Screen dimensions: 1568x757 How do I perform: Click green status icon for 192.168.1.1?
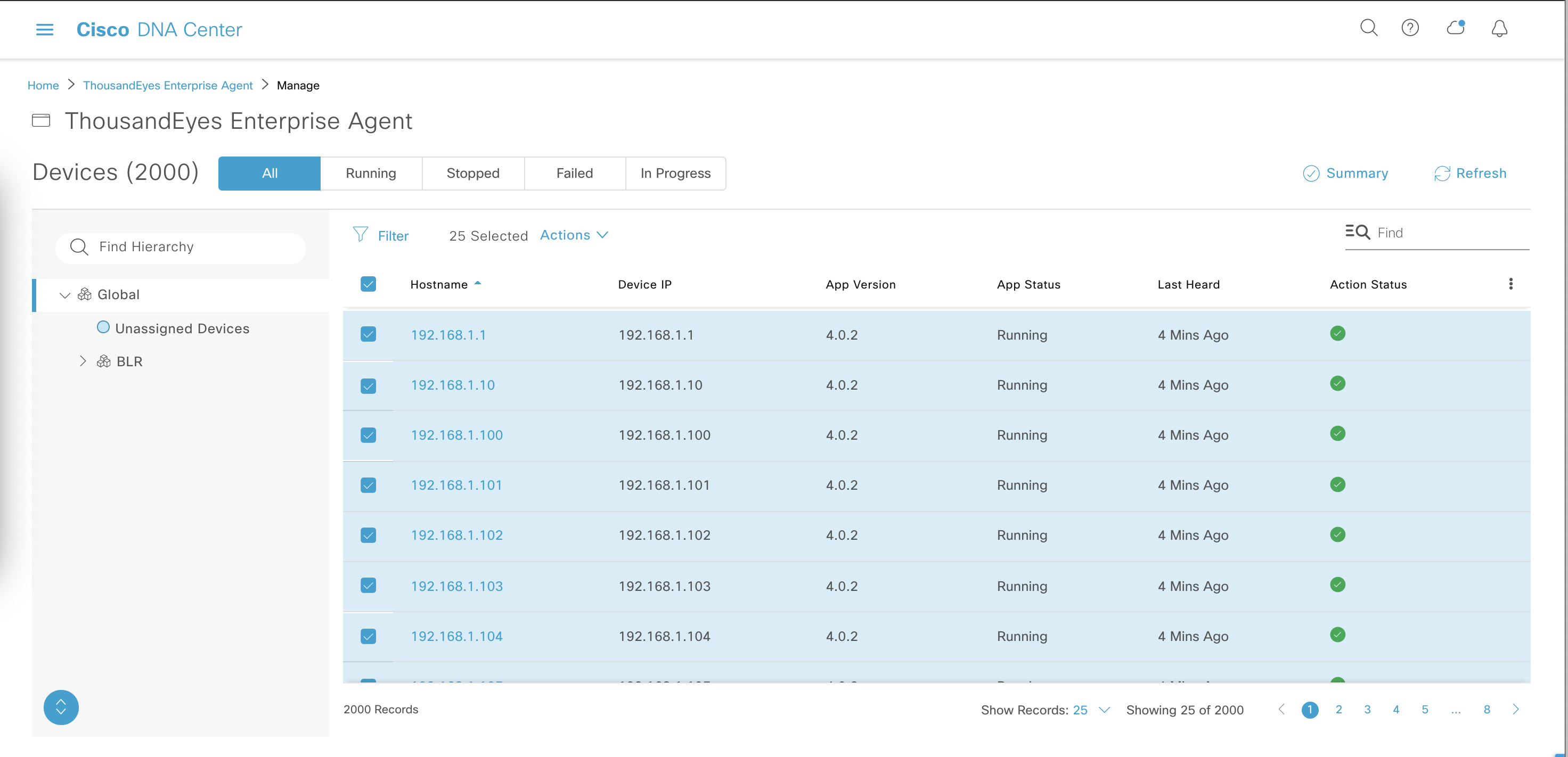coord(1337,333)
